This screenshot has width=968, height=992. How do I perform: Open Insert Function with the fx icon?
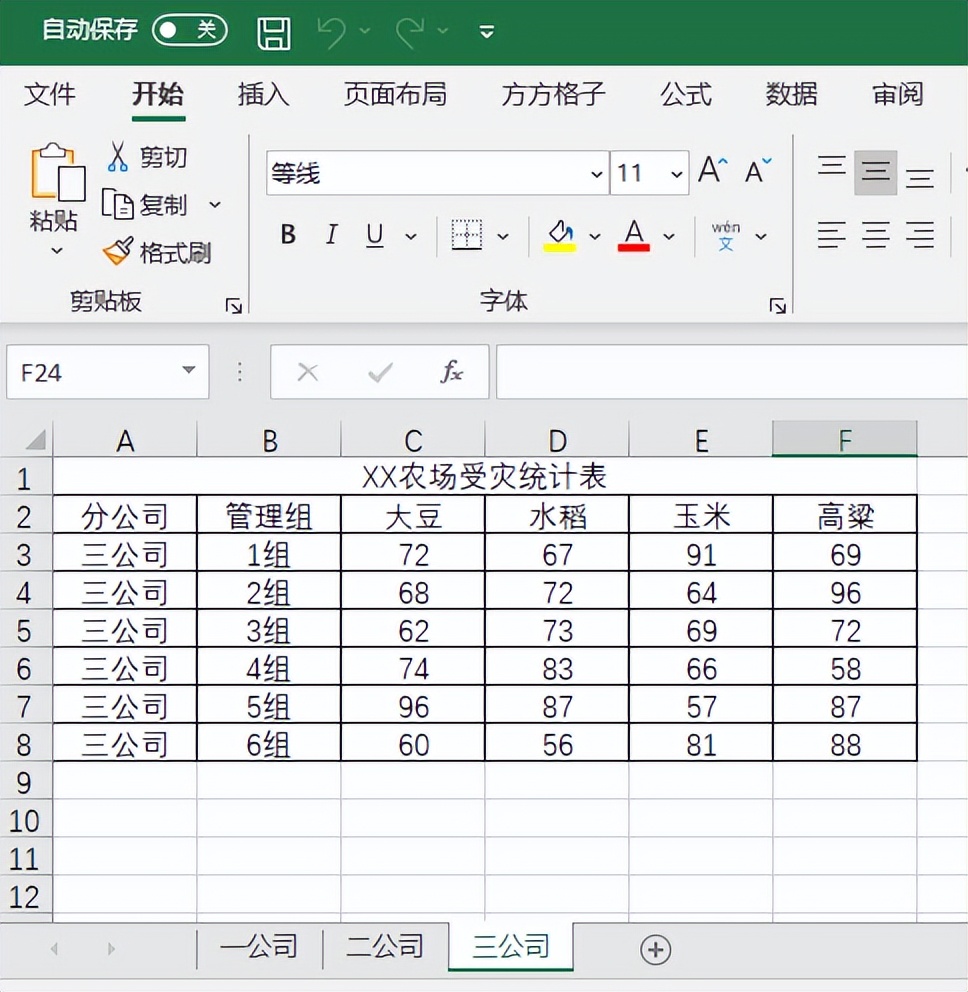452,371
